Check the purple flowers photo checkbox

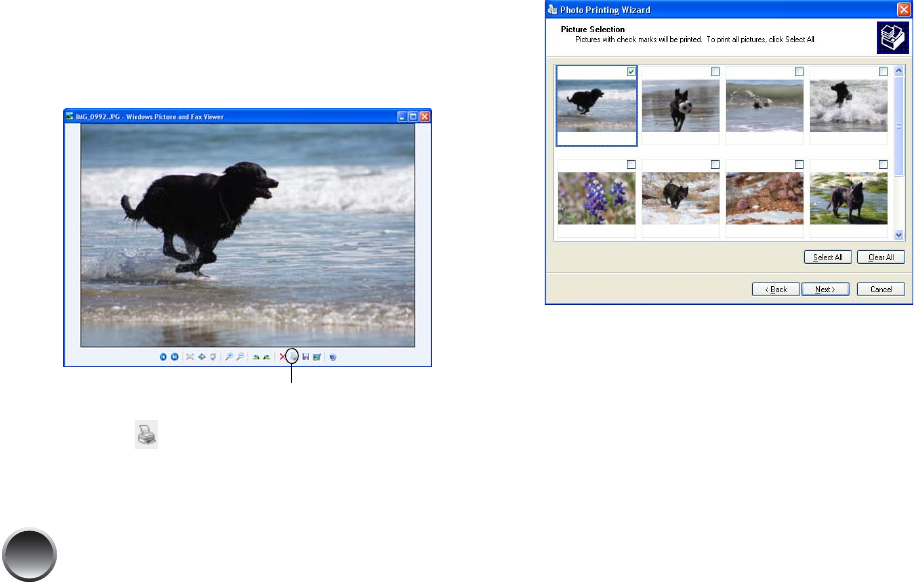630,164
